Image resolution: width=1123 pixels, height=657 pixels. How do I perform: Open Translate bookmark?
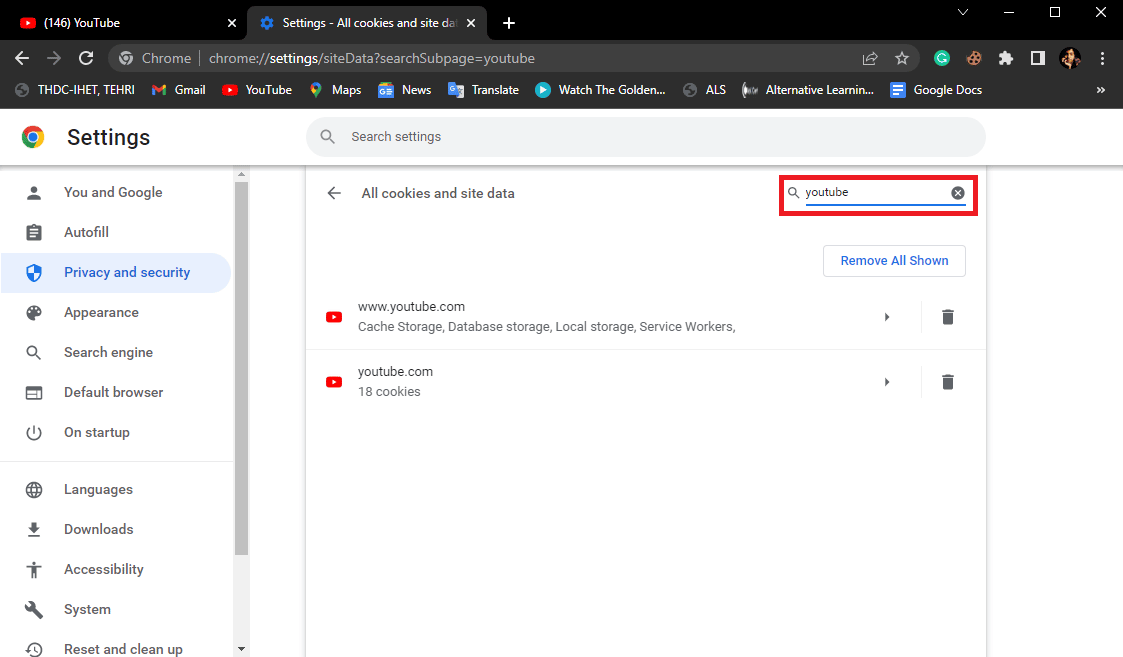483,90
